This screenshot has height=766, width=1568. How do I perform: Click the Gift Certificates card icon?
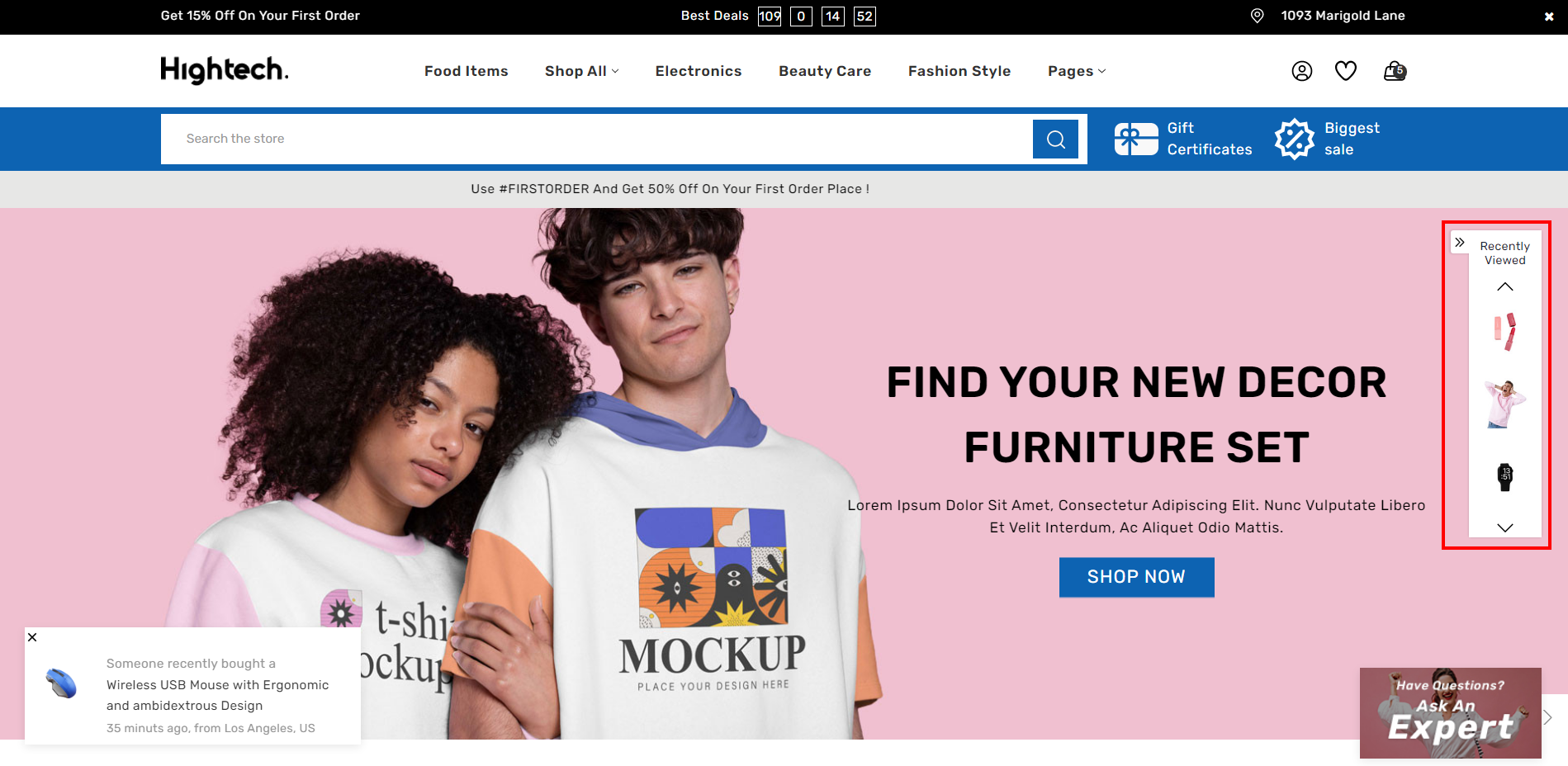coord(1136,139)
